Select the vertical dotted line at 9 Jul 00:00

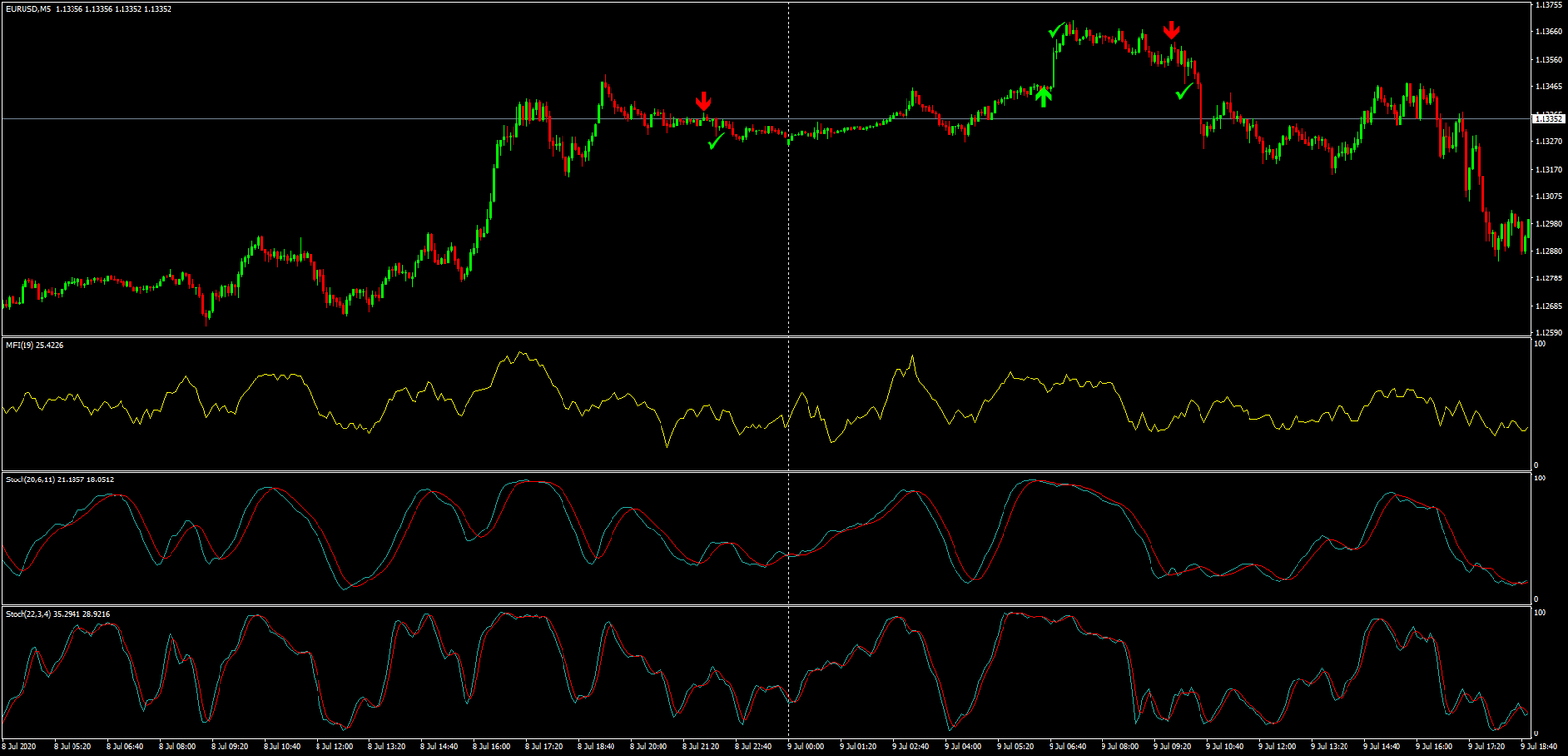point(788,245)
